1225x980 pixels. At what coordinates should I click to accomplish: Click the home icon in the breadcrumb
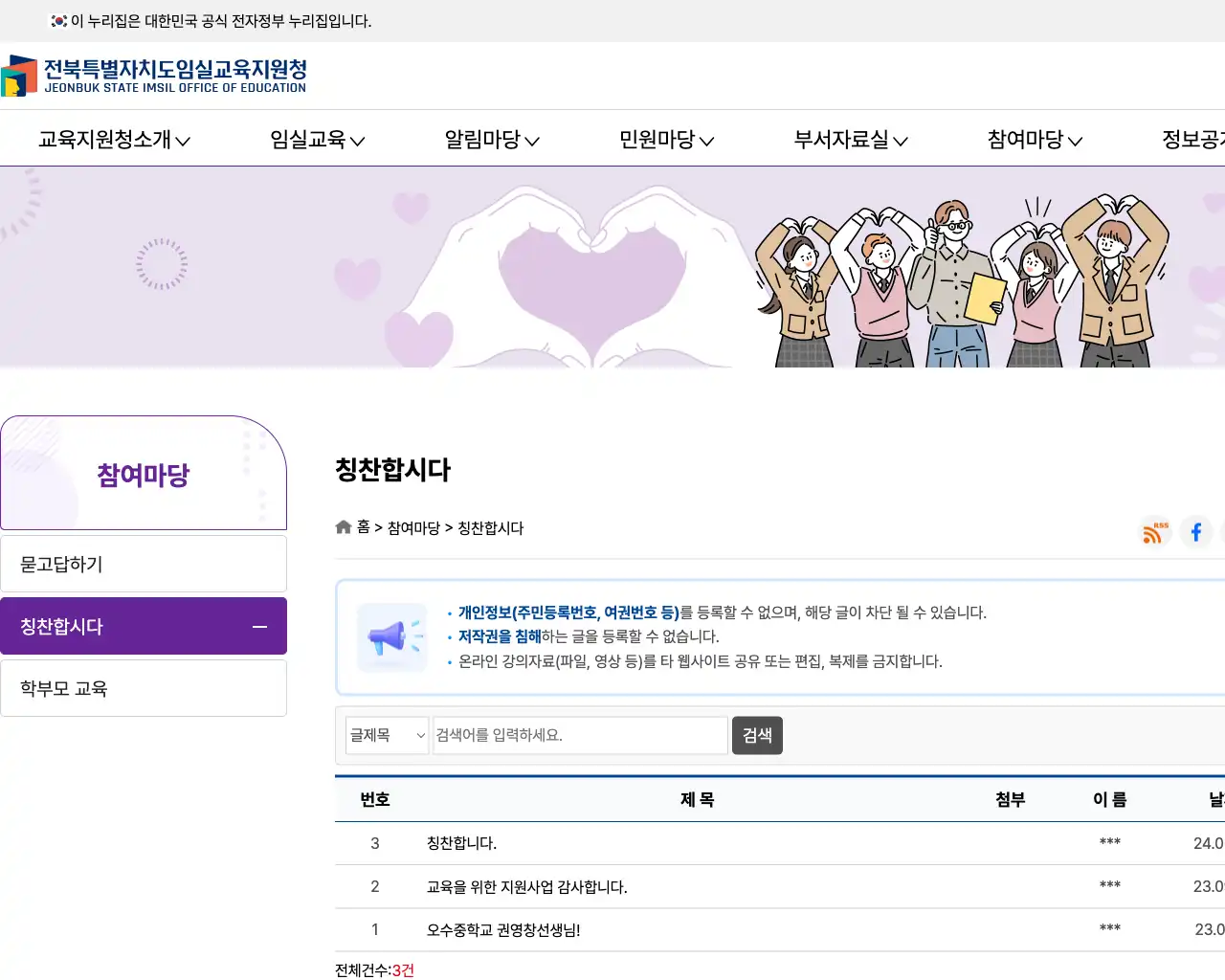[x=343, y=526]
